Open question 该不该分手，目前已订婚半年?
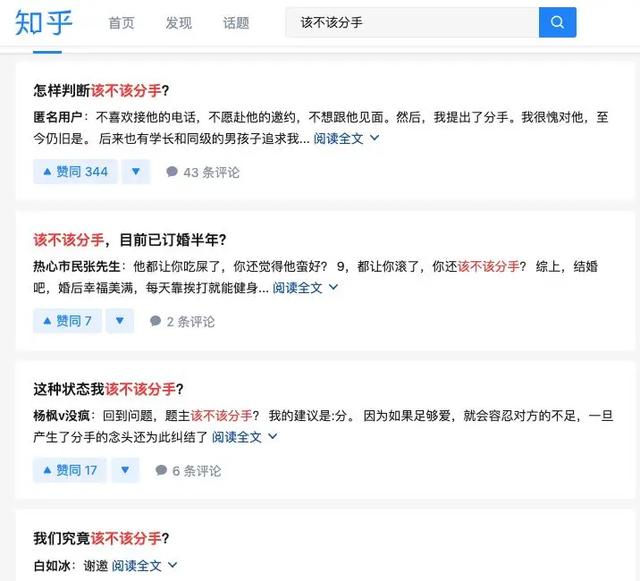Image resolution: width=640 pixels, height=581 pixels. 130,240
